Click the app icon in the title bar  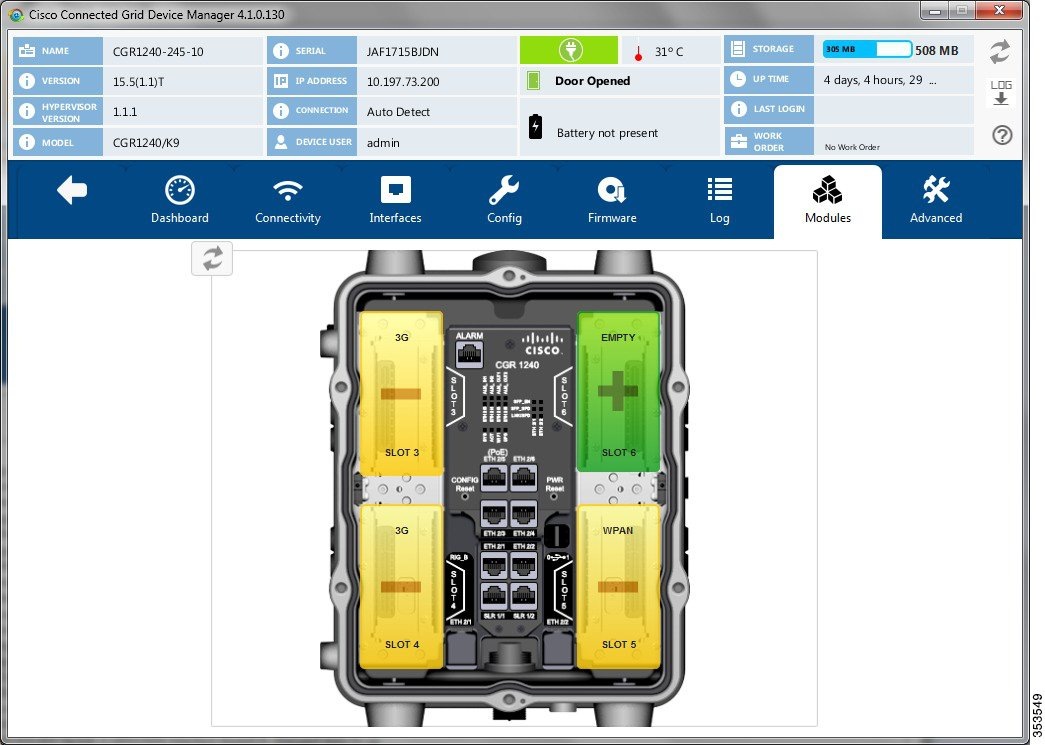tap(16, 14)
